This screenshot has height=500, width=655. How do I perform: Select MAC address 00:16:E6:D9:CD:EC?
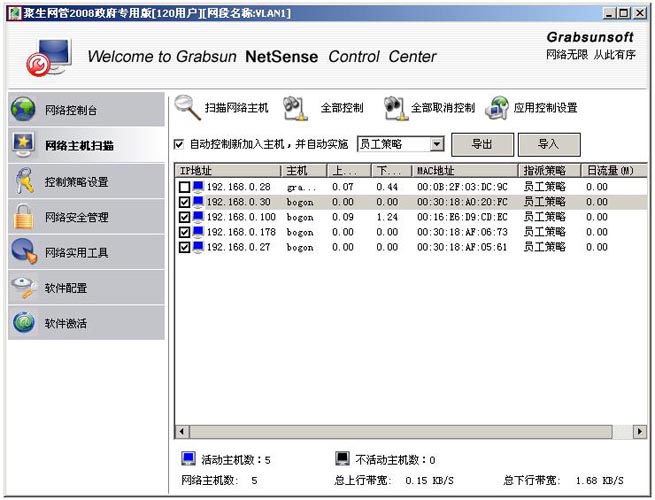click(x=462, y=217)
